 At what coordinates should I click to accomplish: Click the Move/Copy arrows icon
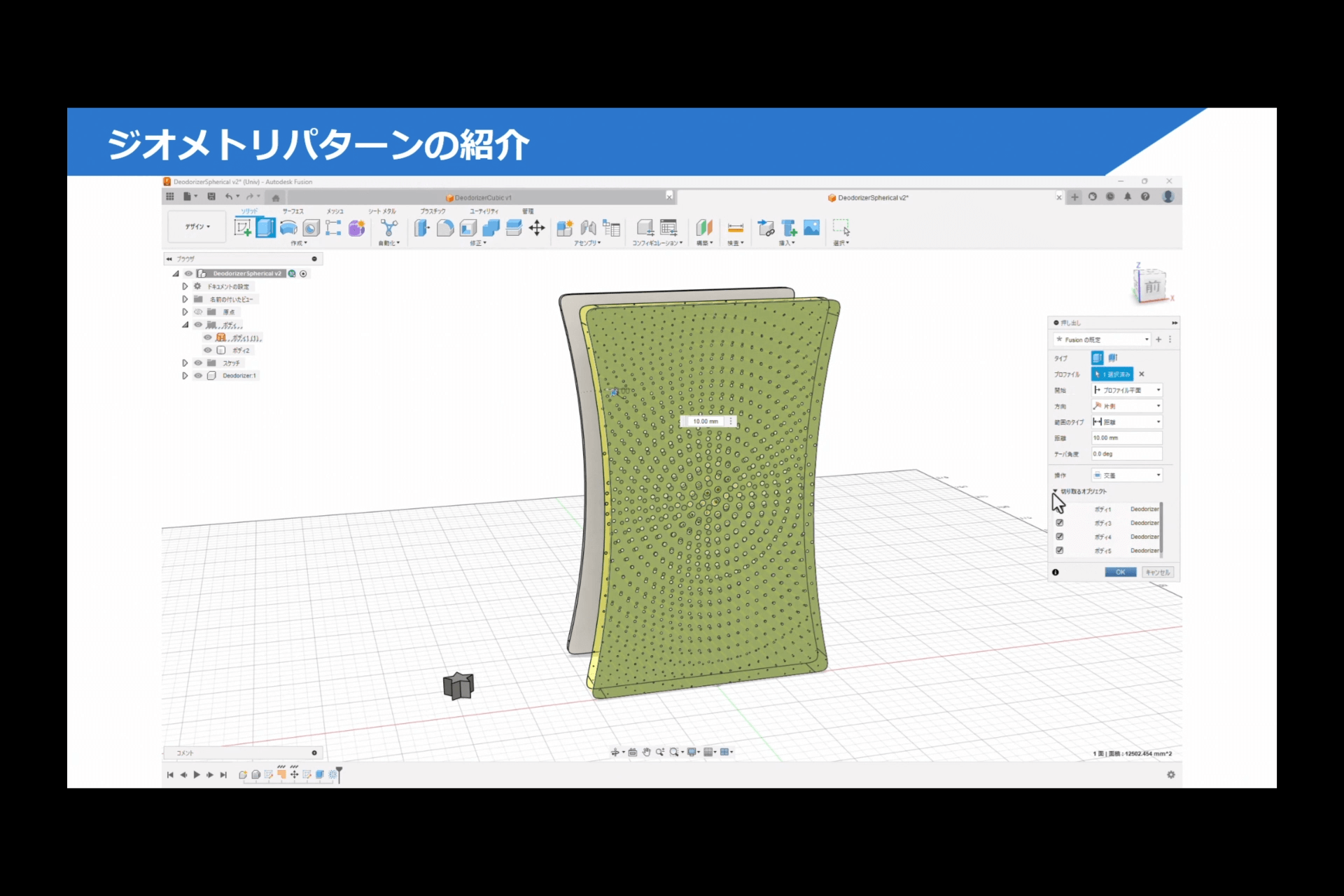click(x=537, y=227)
